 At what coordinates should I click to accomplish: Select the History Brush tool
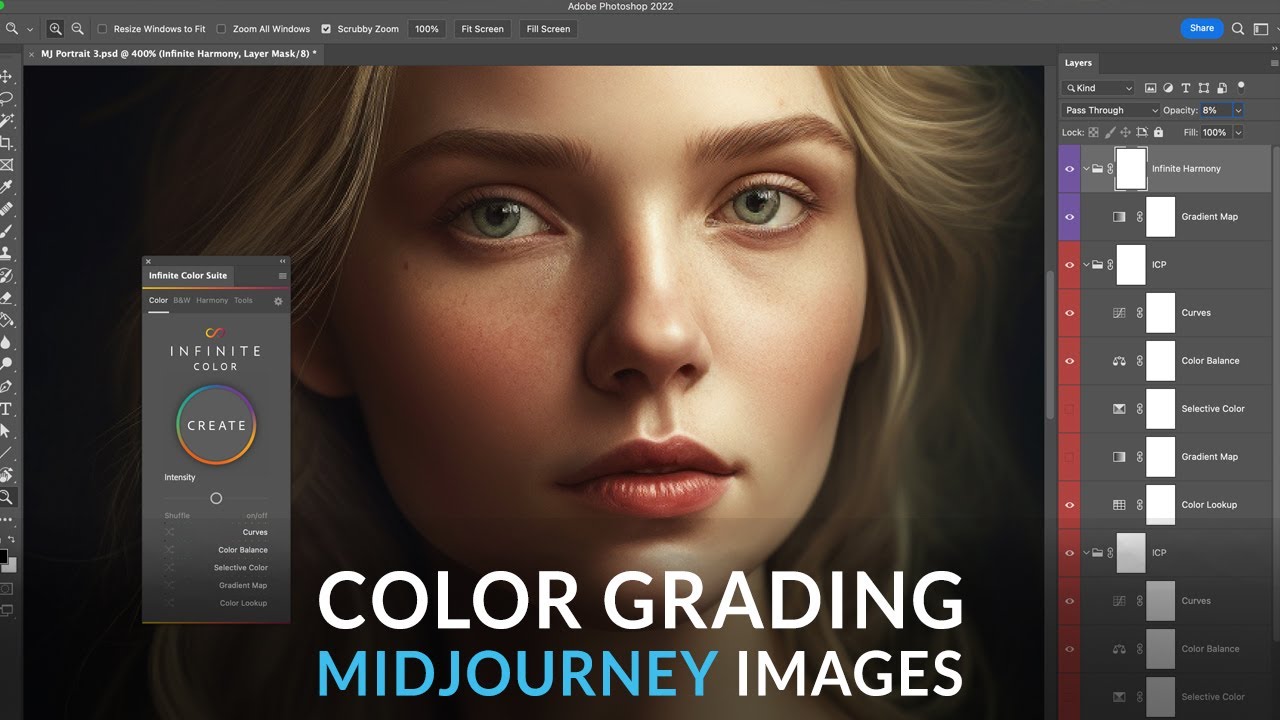pyautogui.click(x=6, y=275)
